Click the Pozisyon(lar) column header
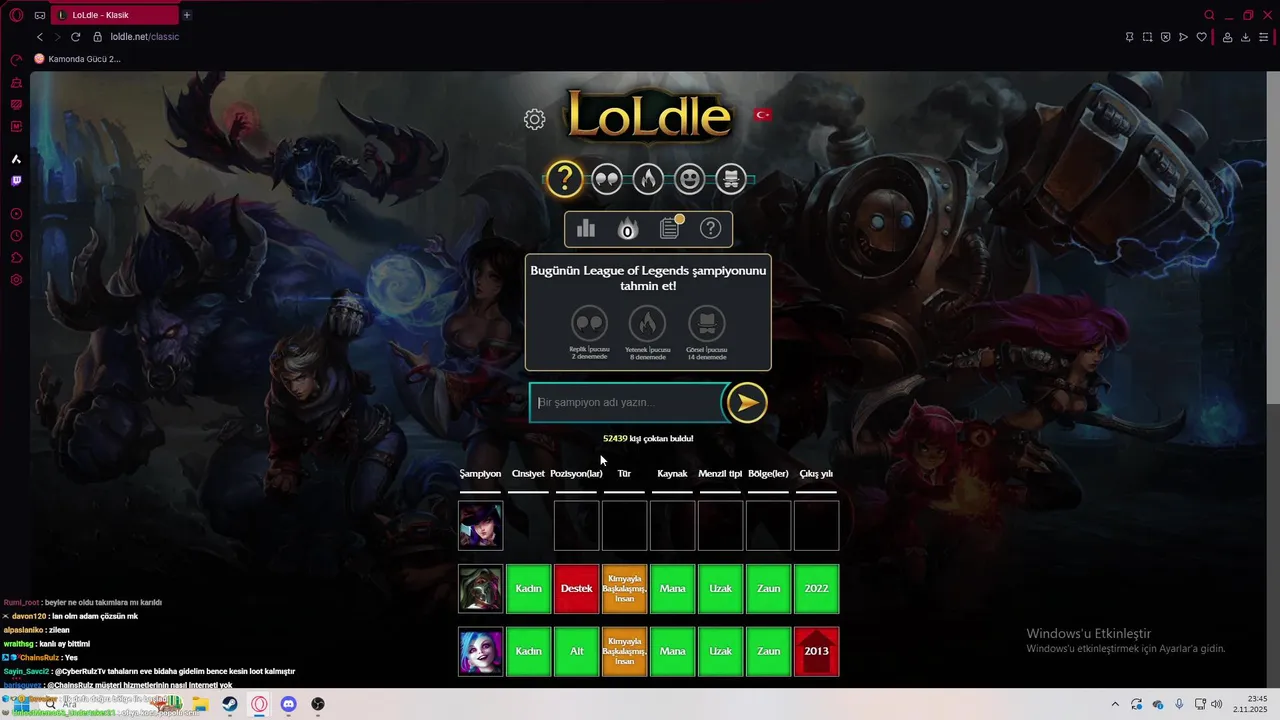Image resolution: width=1280 pixels, height=720 pixels. pos(576,474)
